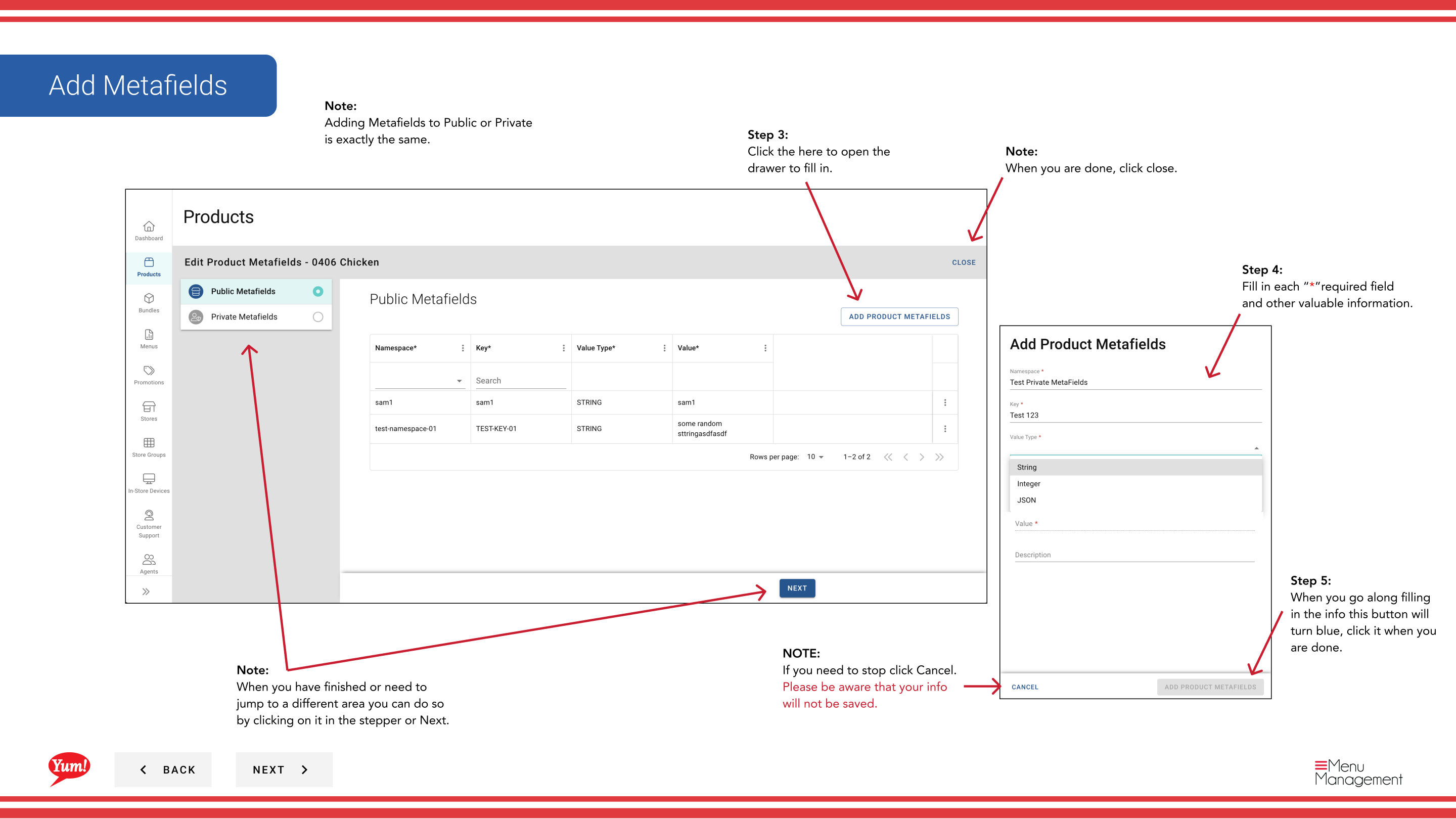
Task: Go to Menus in sidebar
Action: click(x=149, y=339)
